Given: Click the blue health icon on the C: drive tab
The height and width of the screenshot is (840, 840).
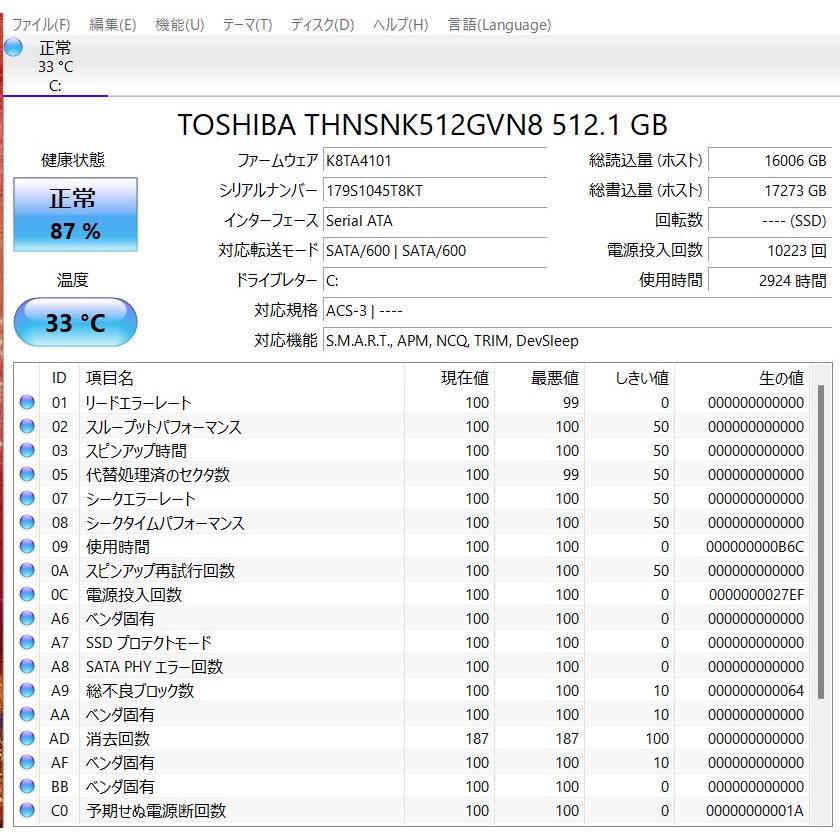Looking at the screenshot, I should [14, 48].
